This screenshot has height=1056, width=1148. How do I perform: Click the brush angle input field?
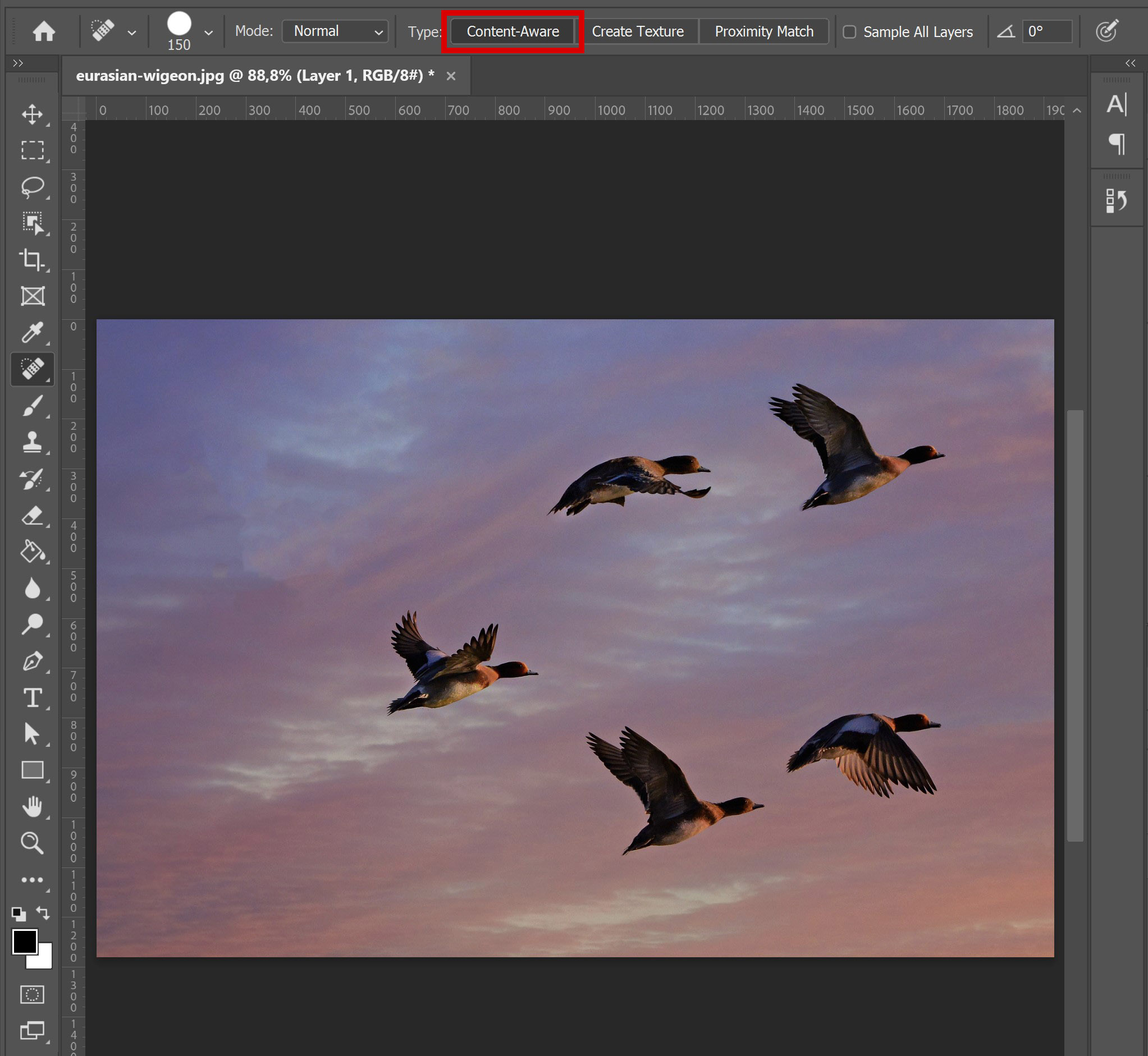(1048, 31)
